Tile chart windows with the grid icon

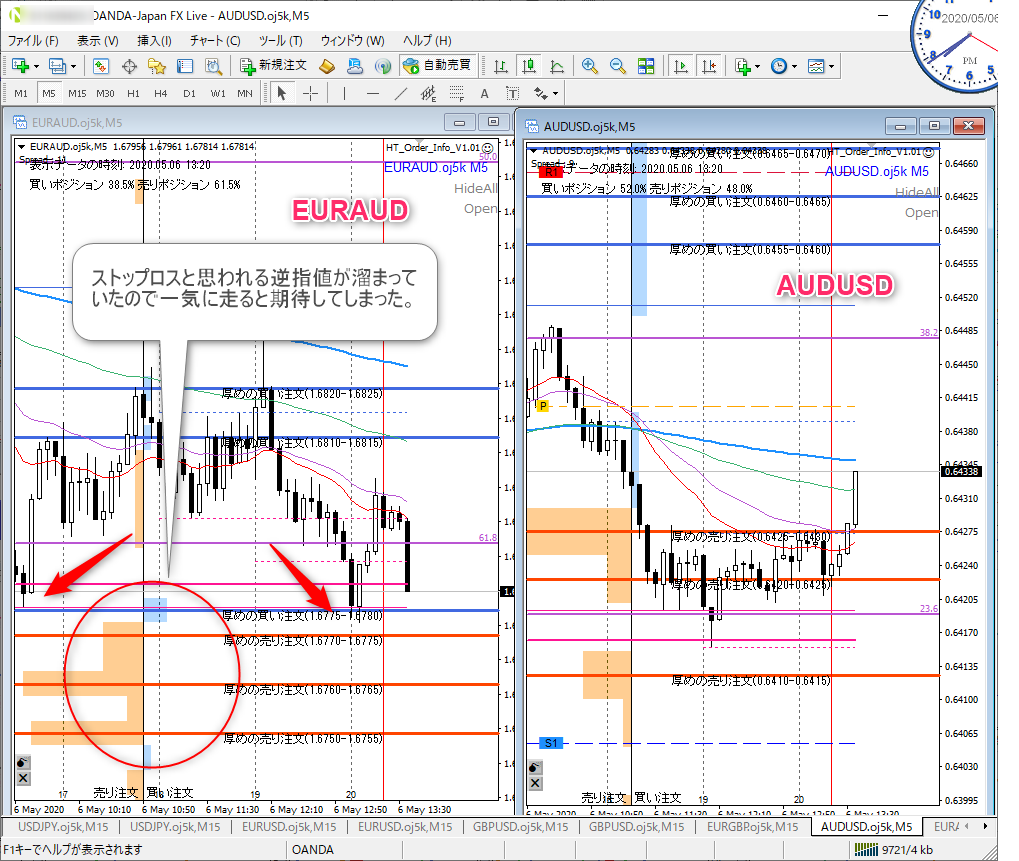[645, 66]
